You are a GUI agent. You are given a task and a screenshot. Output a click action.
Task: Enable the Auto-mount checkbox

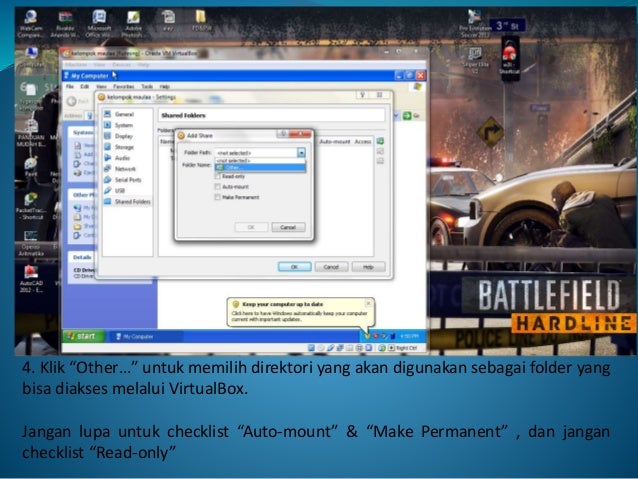tap(218, 187)
